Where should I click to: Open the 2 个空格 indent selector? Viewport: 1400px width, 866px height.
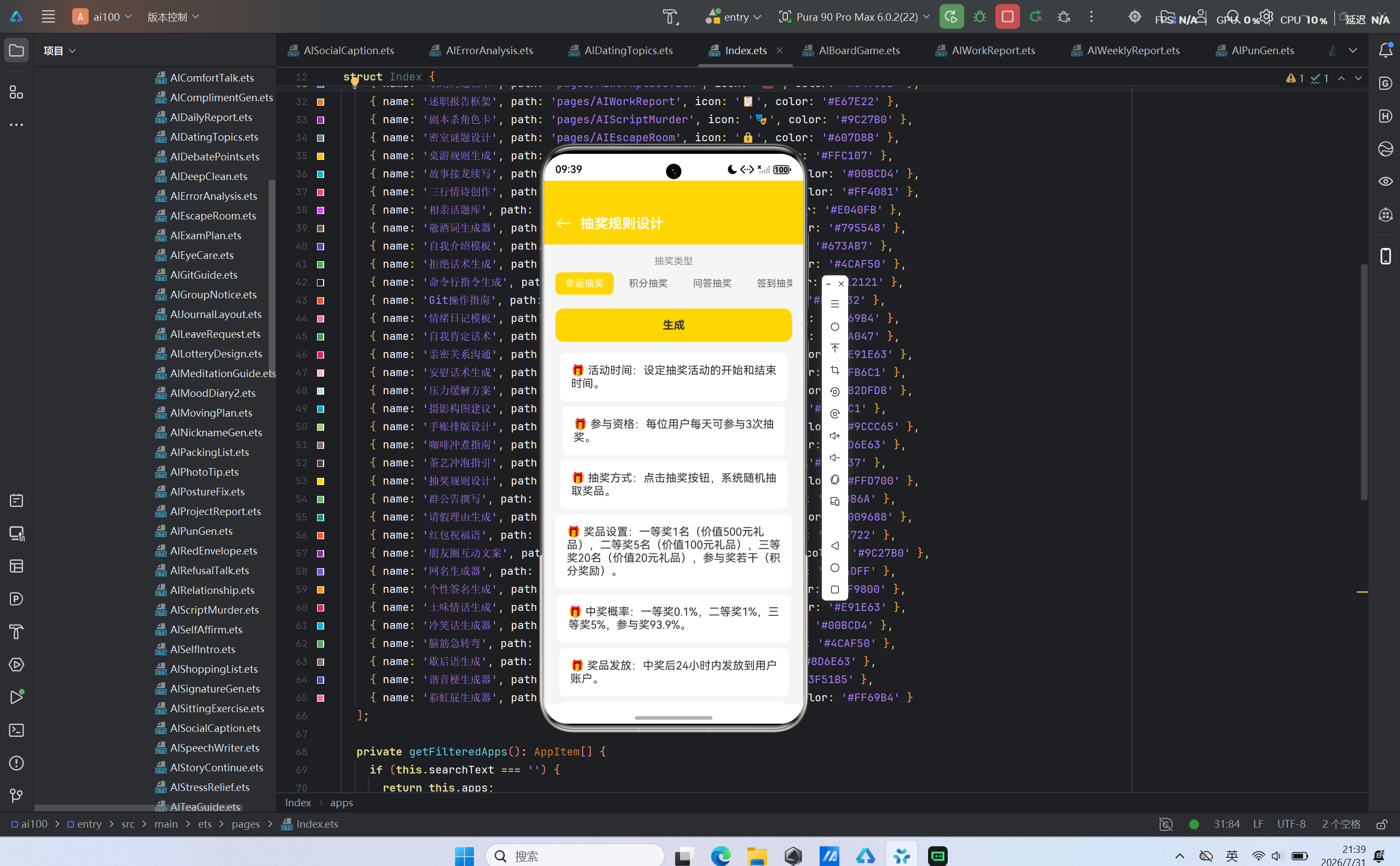(x=1341, y=824)
